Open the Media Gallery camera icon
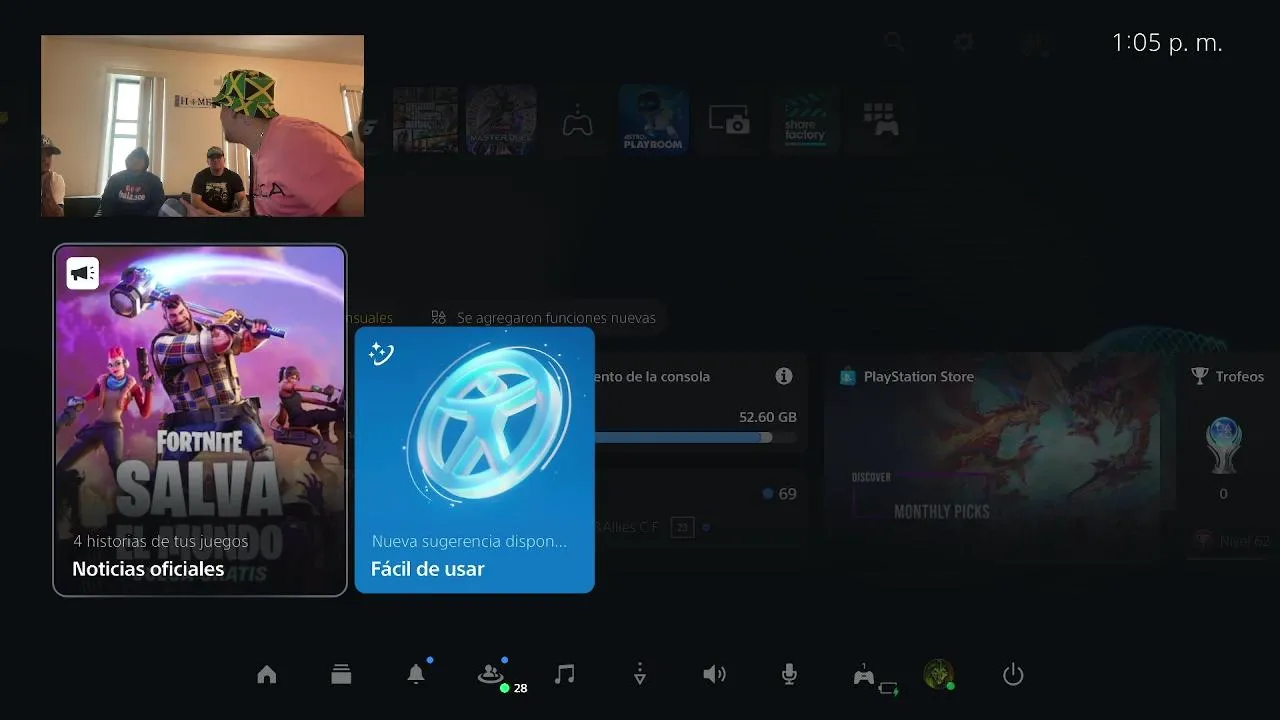 tap(729, 121)
